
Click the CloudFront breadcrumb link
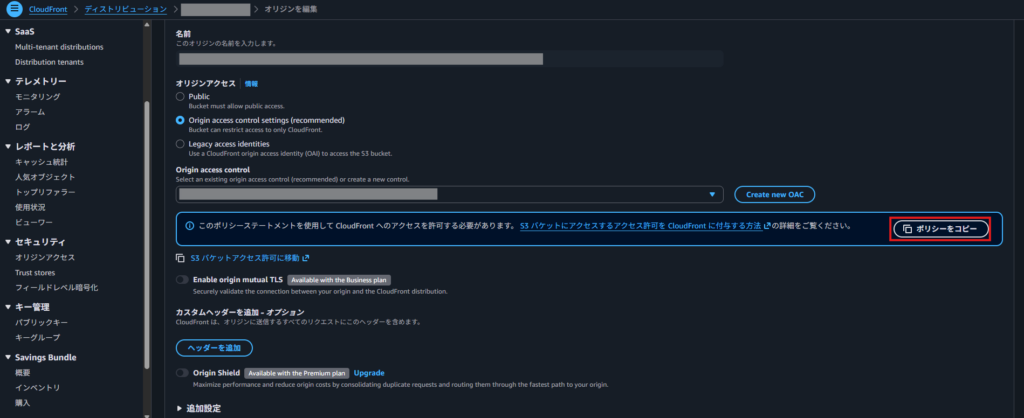tap(48, 9)
